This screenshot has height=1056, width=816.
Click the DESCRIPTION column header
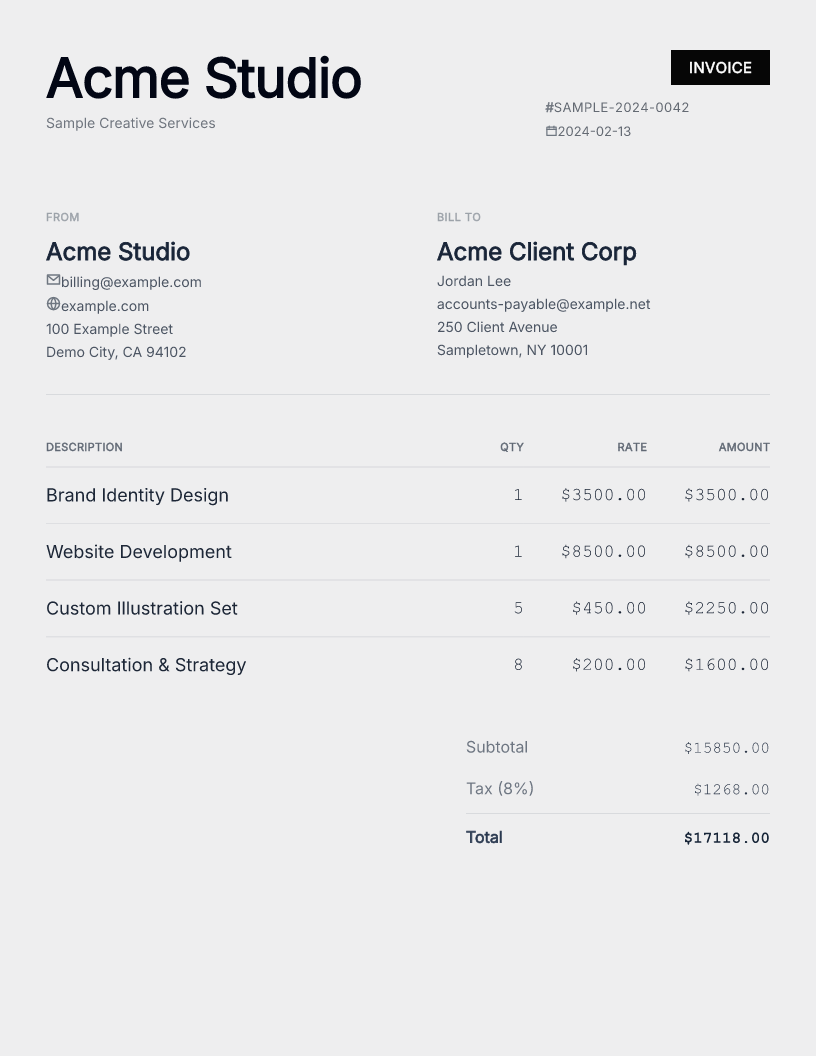(84, 447)
